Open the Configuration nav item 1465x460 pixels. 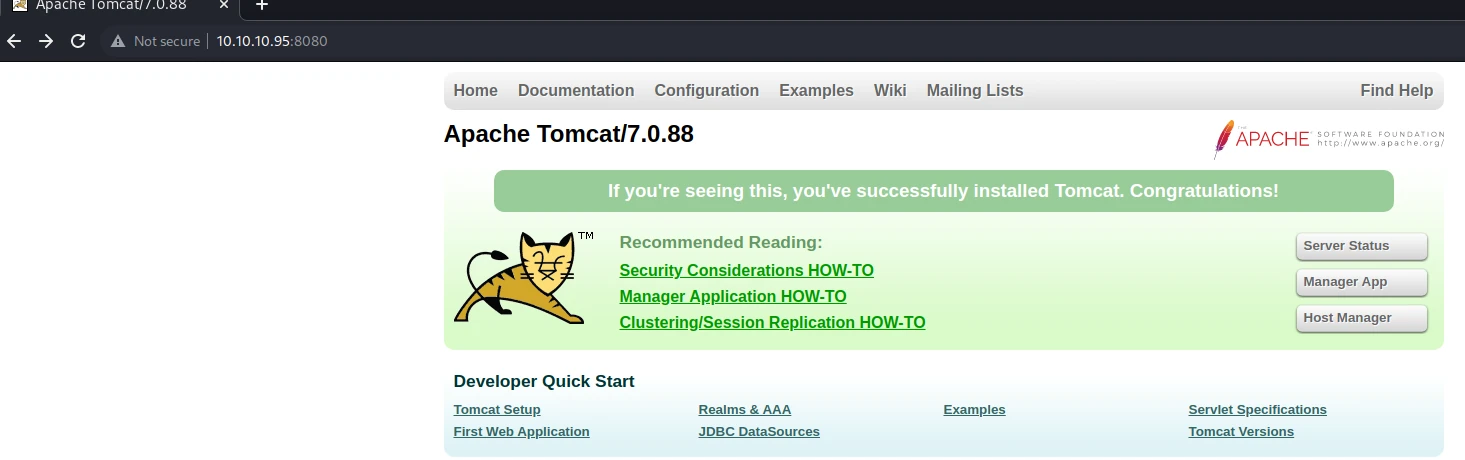(707, 90)
